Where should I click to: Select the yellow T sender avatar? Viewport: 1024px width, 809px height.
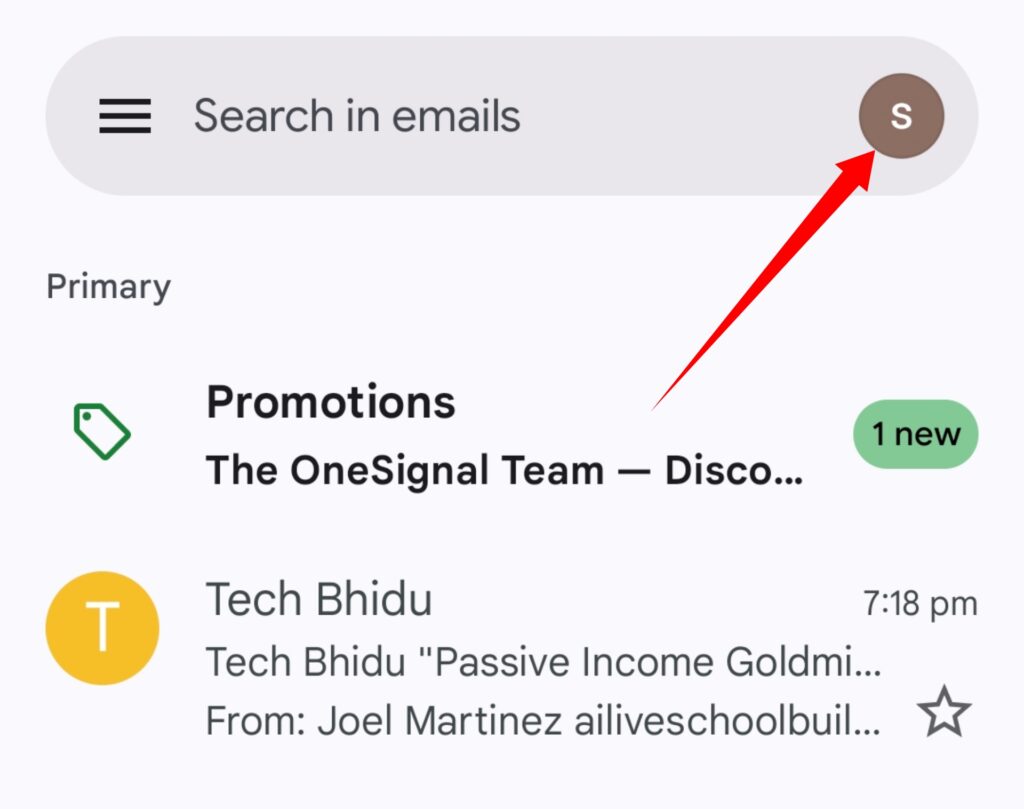[x=103, y=627]
